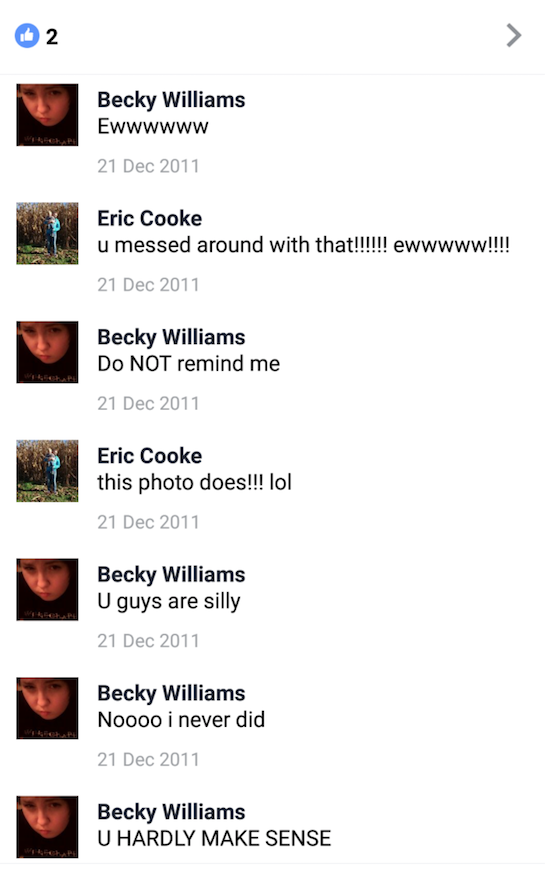Tap the like count number 2
This screenshot has height=870, width=545.
pyautogui.click(x=52, y=37)
